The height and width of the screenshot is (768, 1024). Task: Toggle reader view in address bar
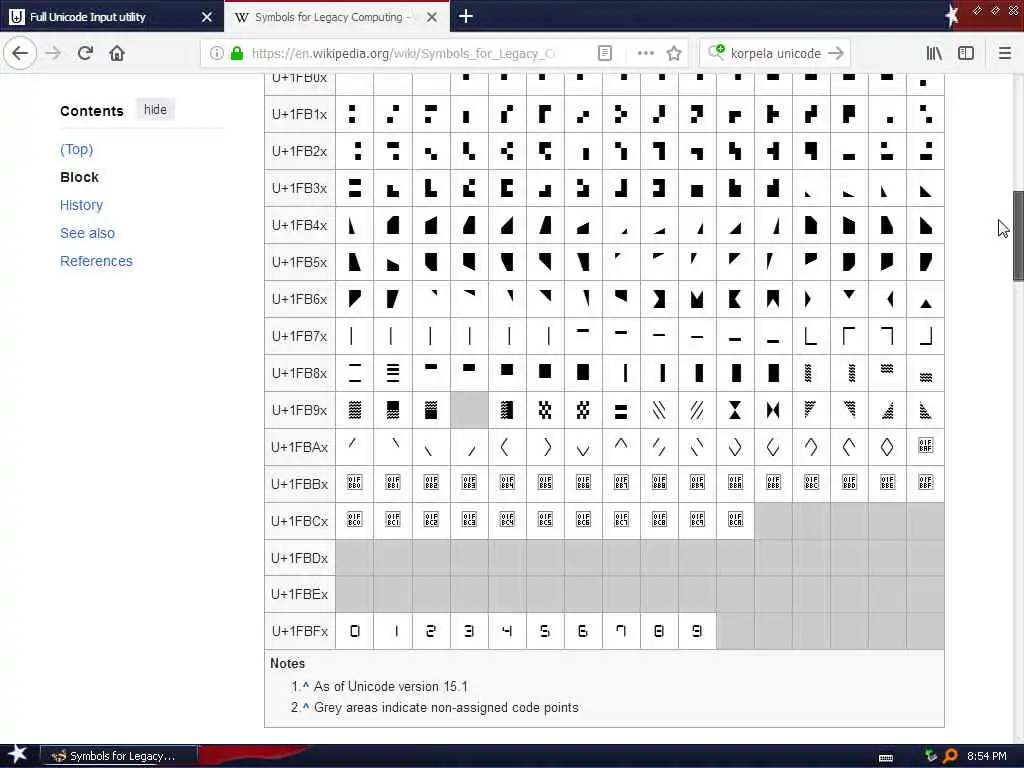click(605, 53)
